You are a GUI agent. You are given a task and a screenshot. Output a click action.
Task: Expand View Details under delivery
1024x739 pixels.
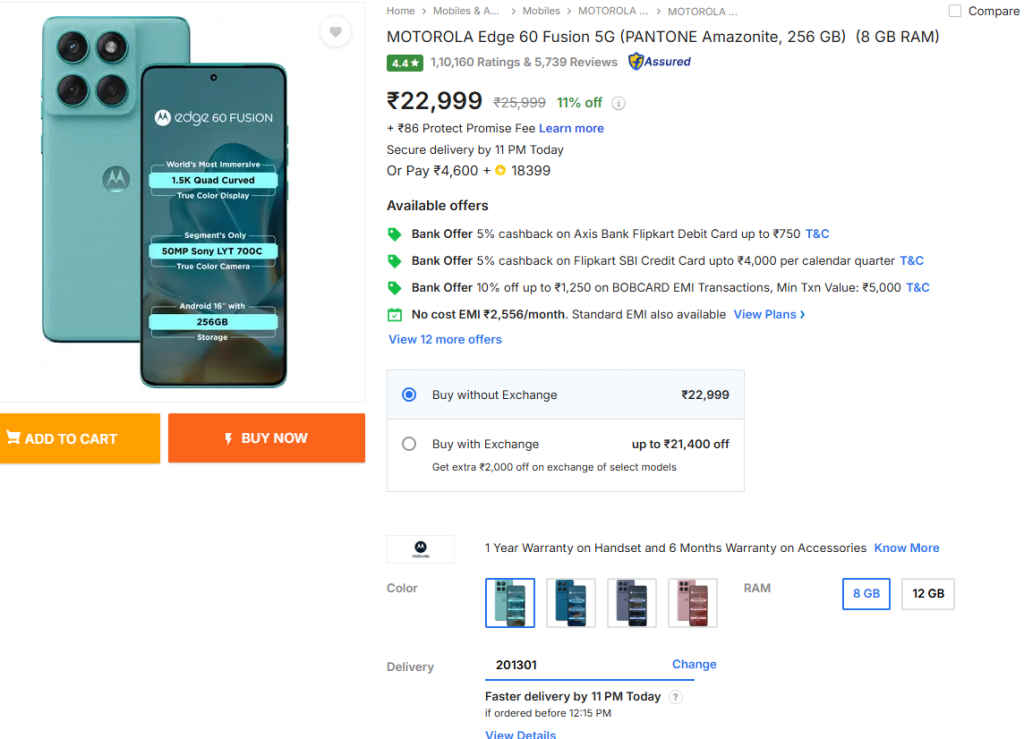tap(519, 733)
